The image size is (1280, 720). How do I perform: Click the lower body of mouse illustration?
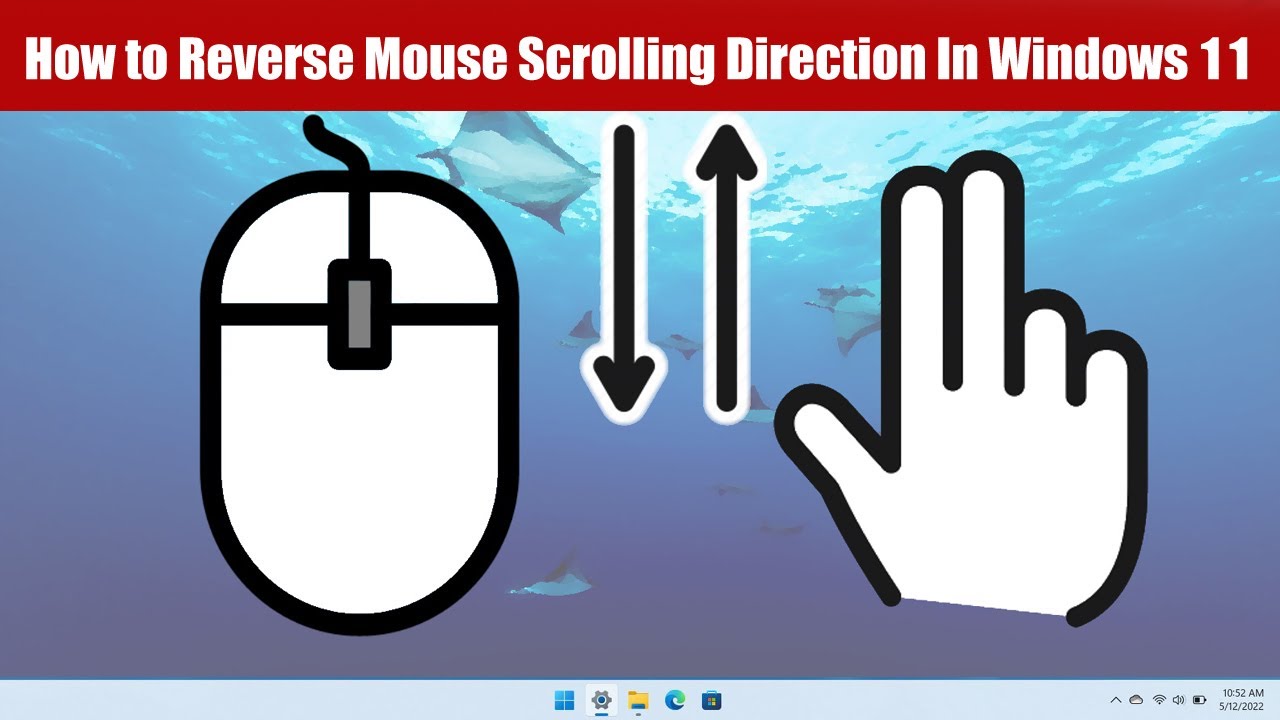pos(359,470)
